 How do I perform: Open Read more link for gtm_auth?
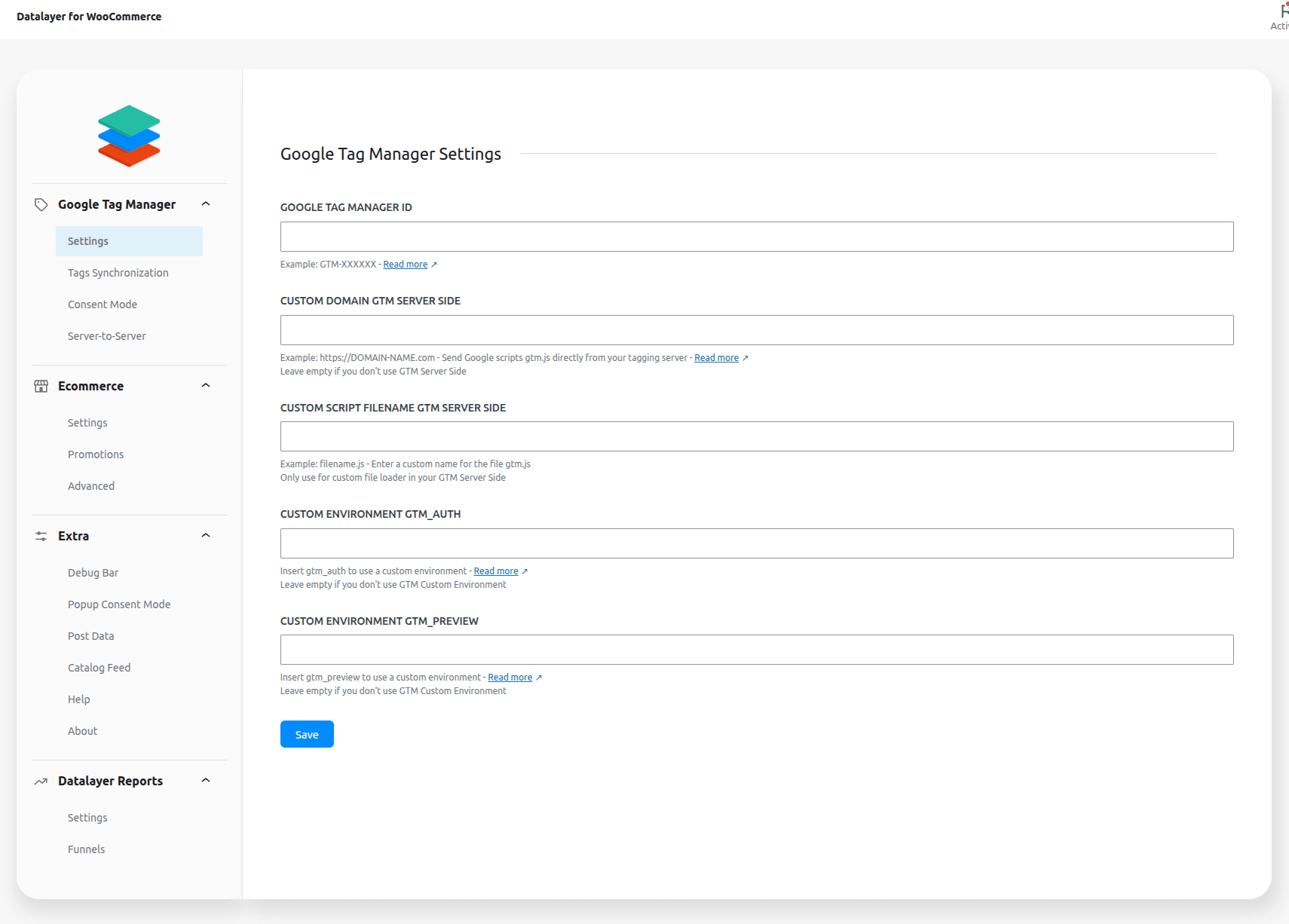[496, 571]
